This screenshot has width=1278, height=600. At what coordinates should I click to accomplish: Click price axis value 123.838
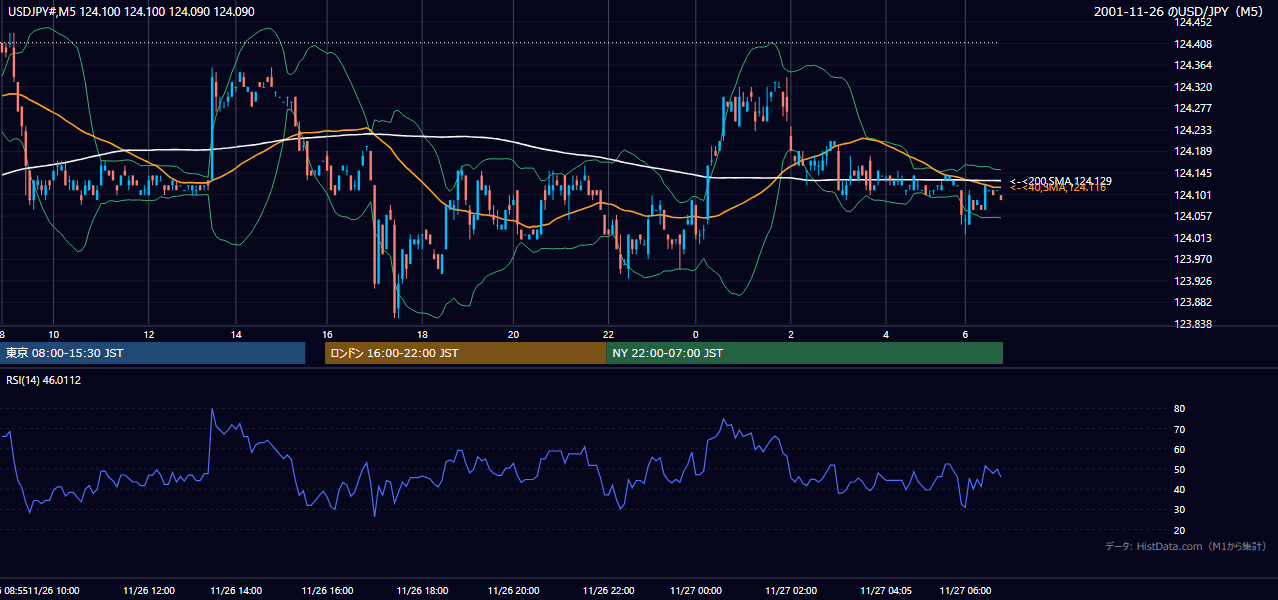1193,324
